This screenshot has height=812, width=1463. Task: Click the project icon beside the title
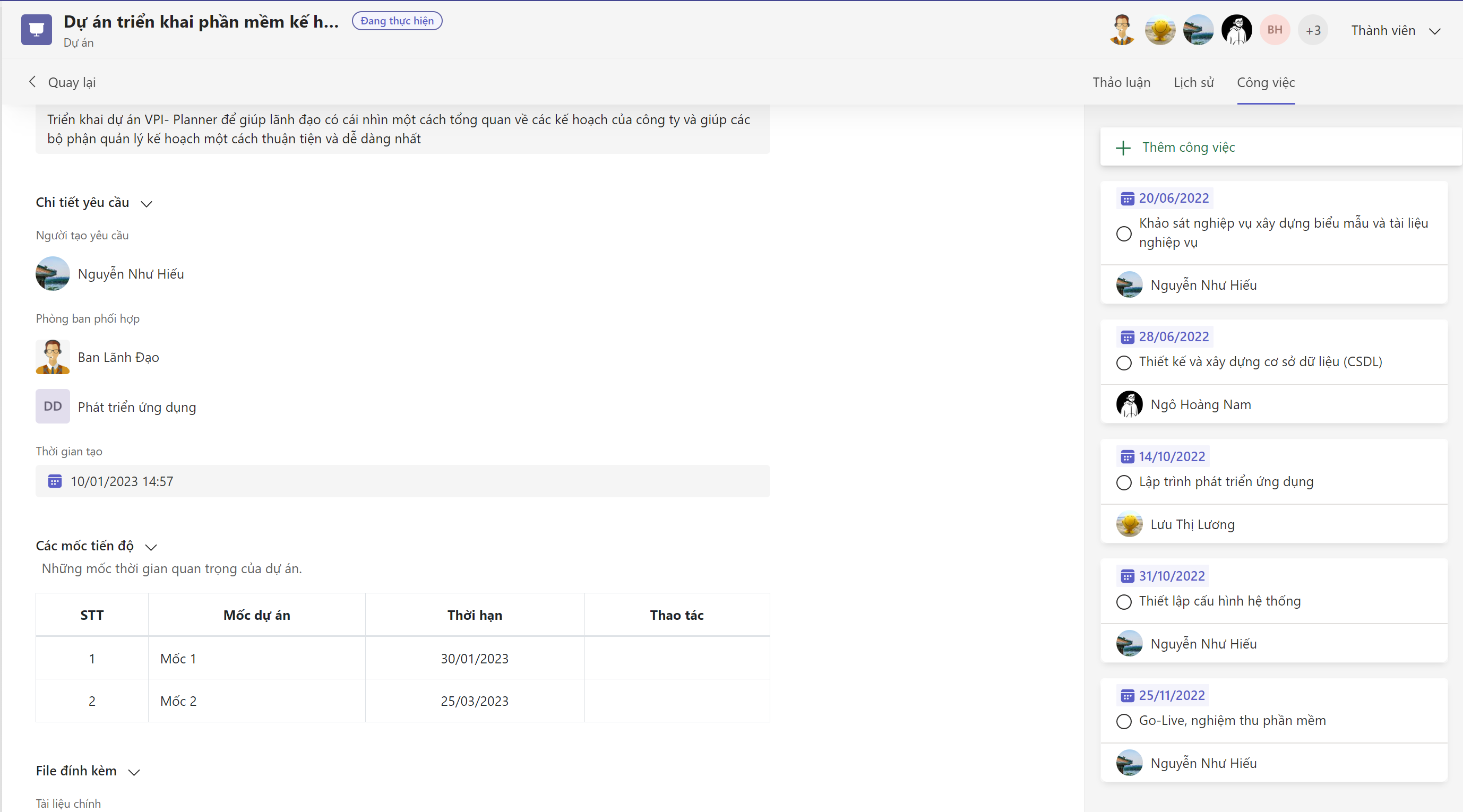[x=36, y=30]
